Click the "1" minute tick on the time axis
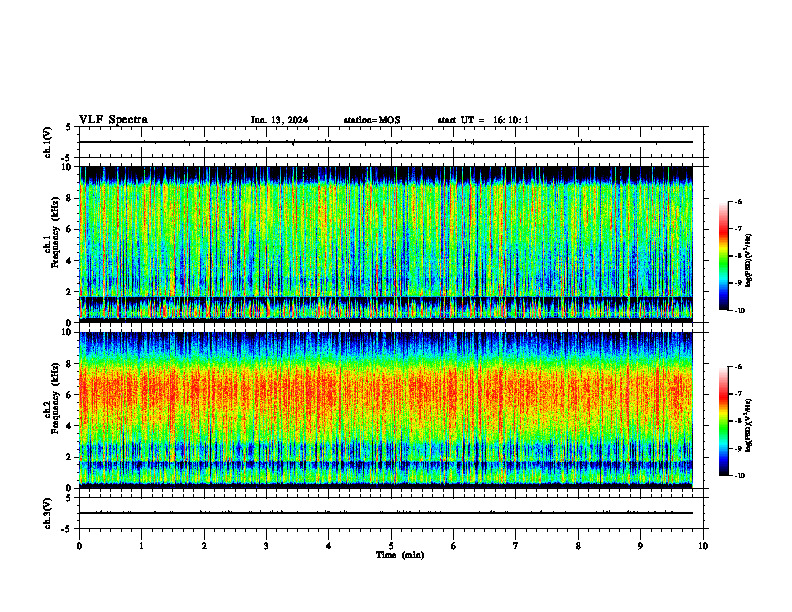The height and width of the screenshot is (612, 792). (x=141, y=546)
